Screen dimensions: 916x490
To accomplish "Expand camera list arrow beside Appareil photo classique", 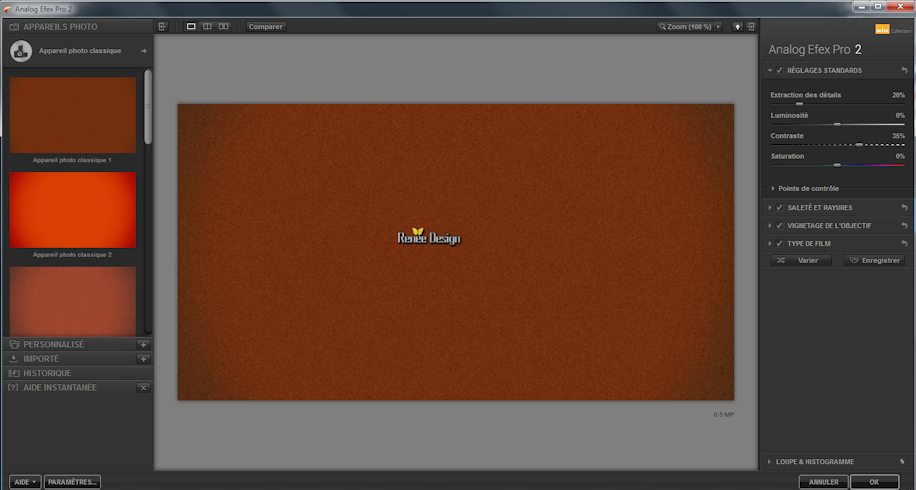I will 144,51.
